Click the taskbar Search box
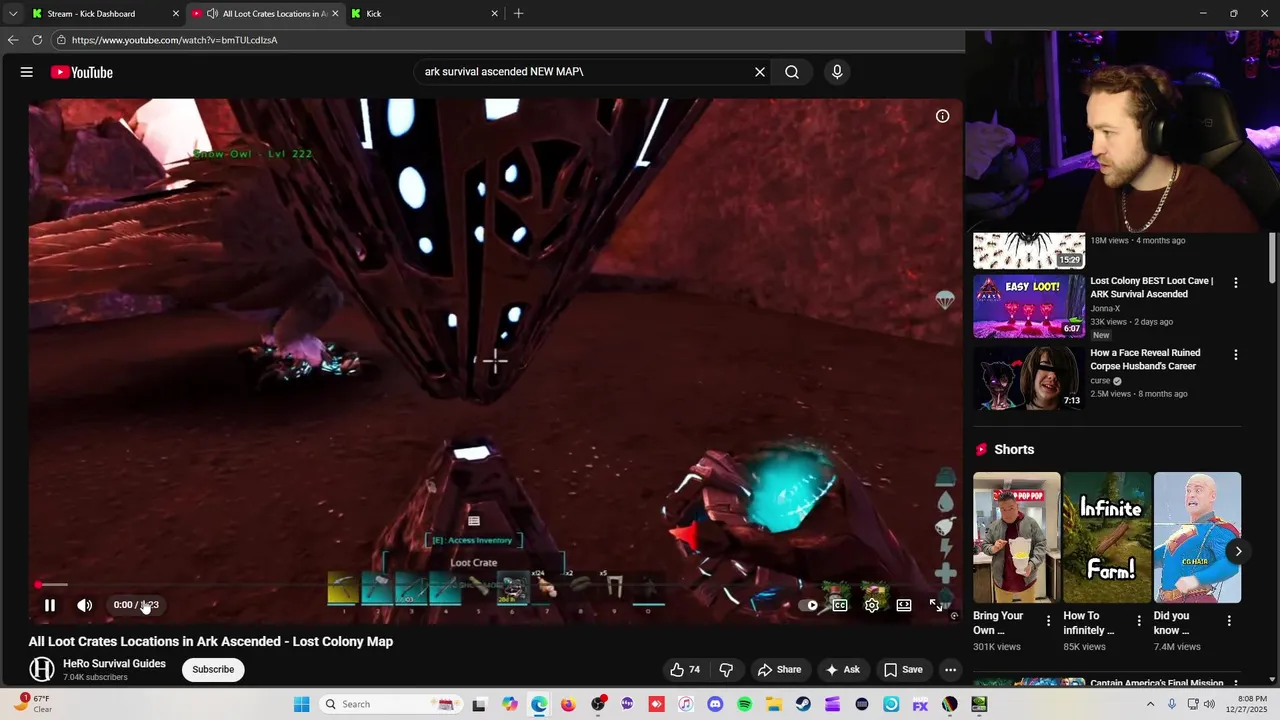Screen dimensions: 1280x720 pos(391,704)
